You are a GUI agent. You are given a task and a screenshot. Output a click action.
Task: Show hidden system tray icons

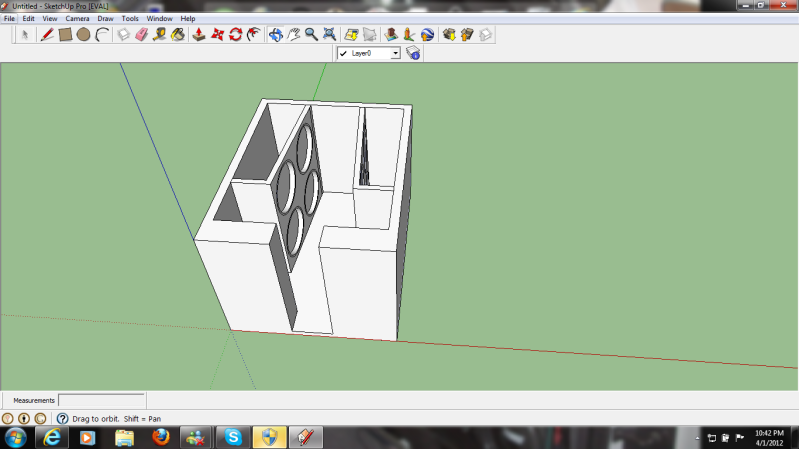(697, 438)
